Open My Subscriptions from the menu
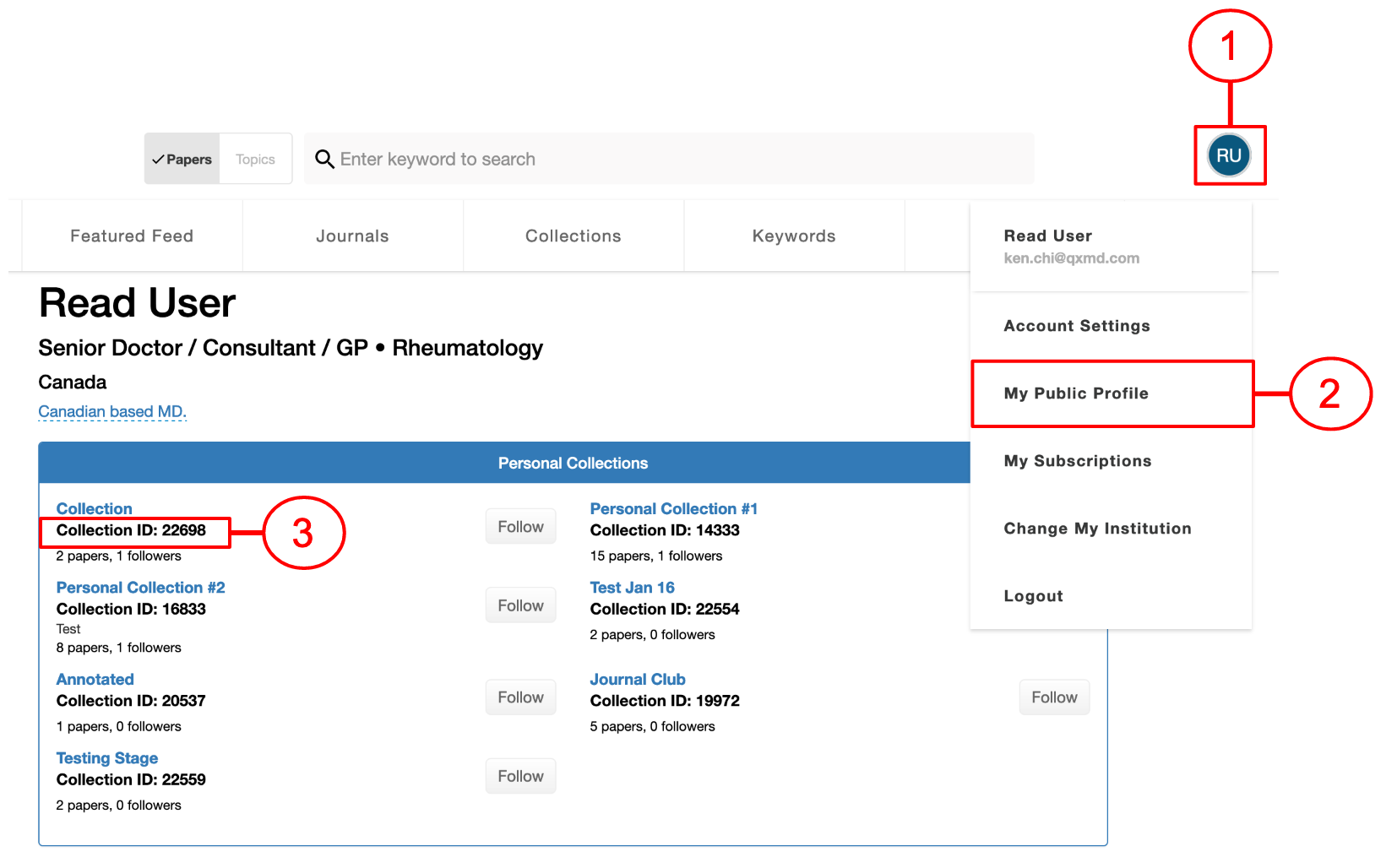Viewport: 1397px width, 868px height. tap(1077, 461)
